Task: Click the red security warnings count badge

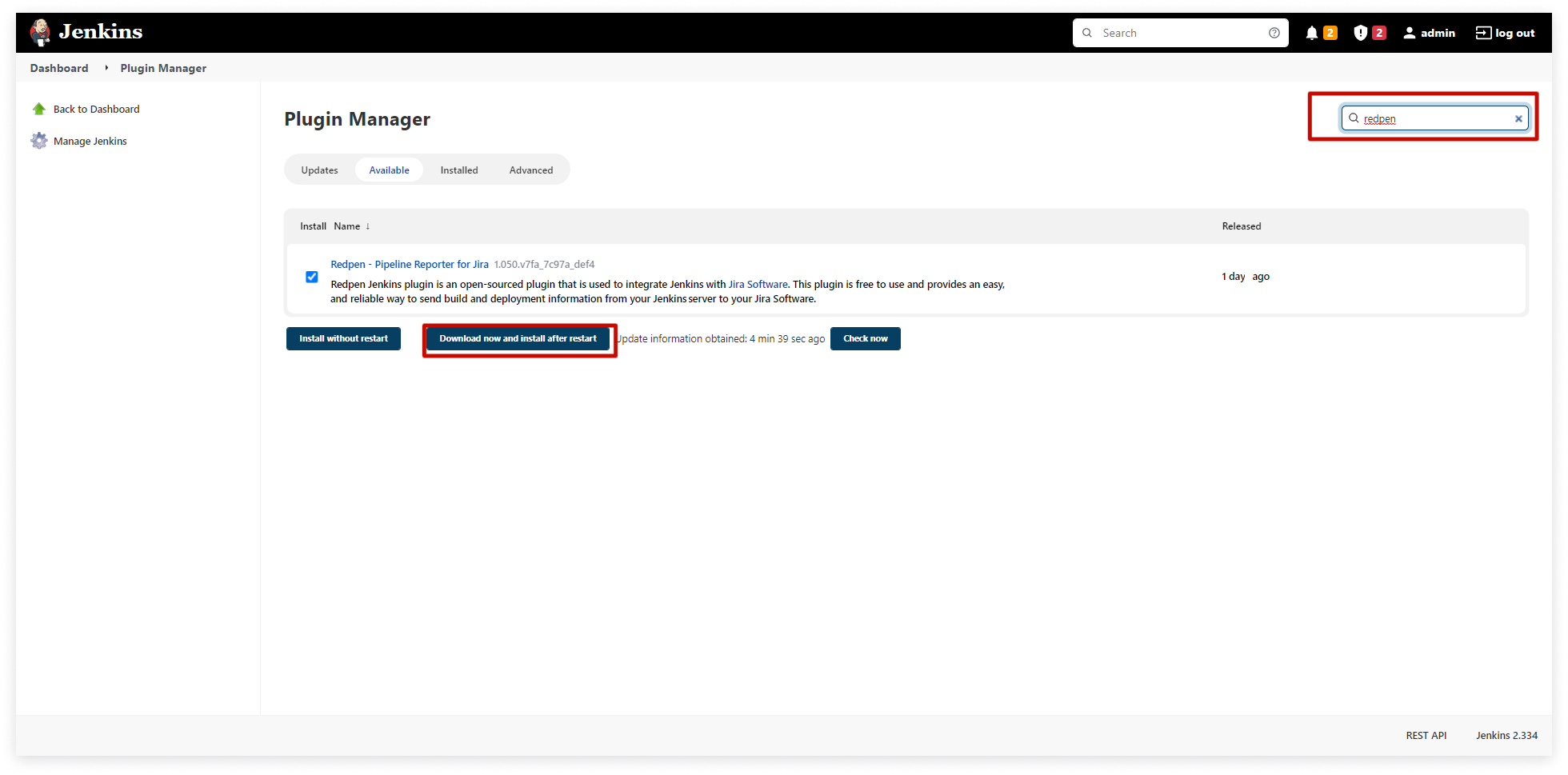Action: coord(1379,33)
